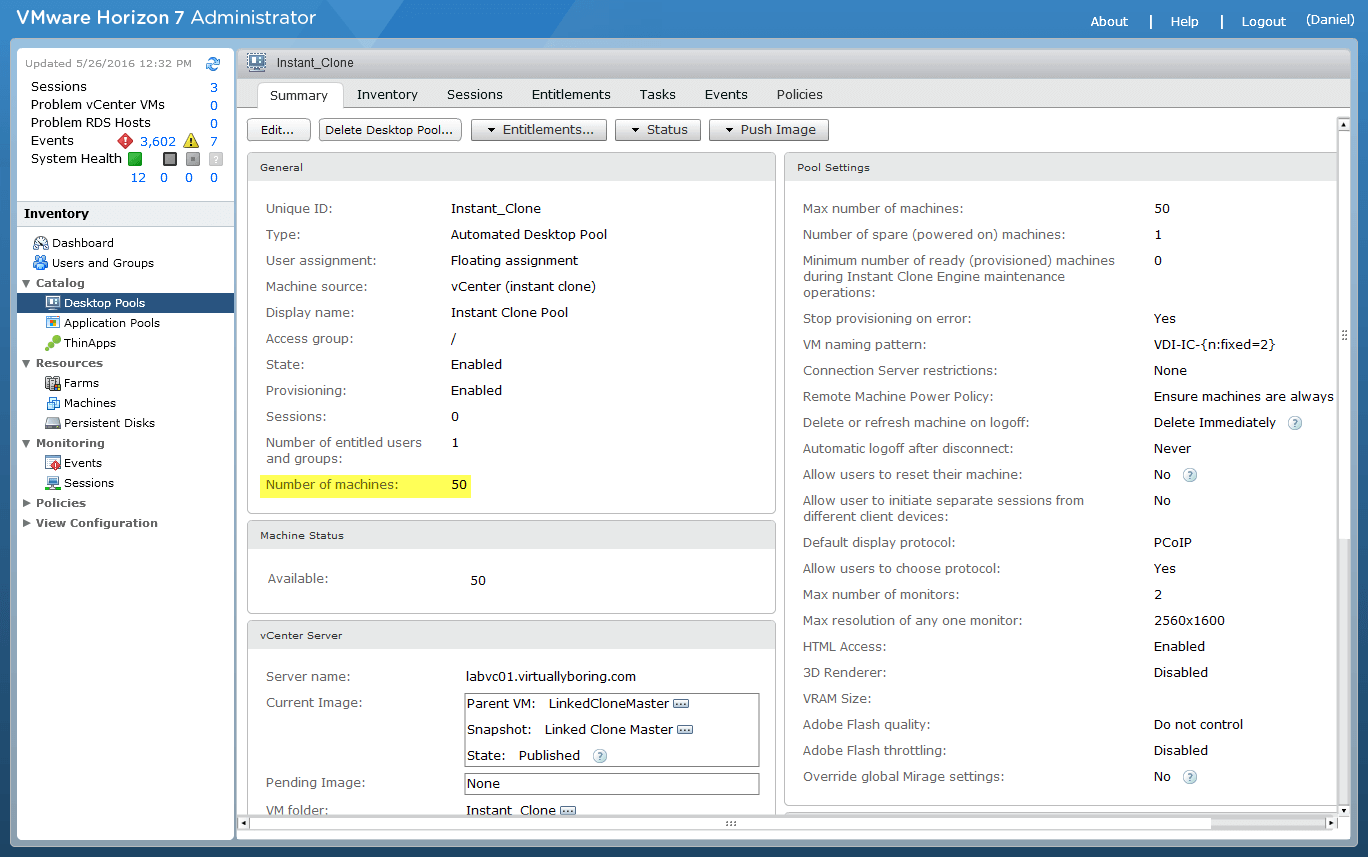Open Sessions under Monitoring
The image size is (1368, 857).
click(80, 483)
